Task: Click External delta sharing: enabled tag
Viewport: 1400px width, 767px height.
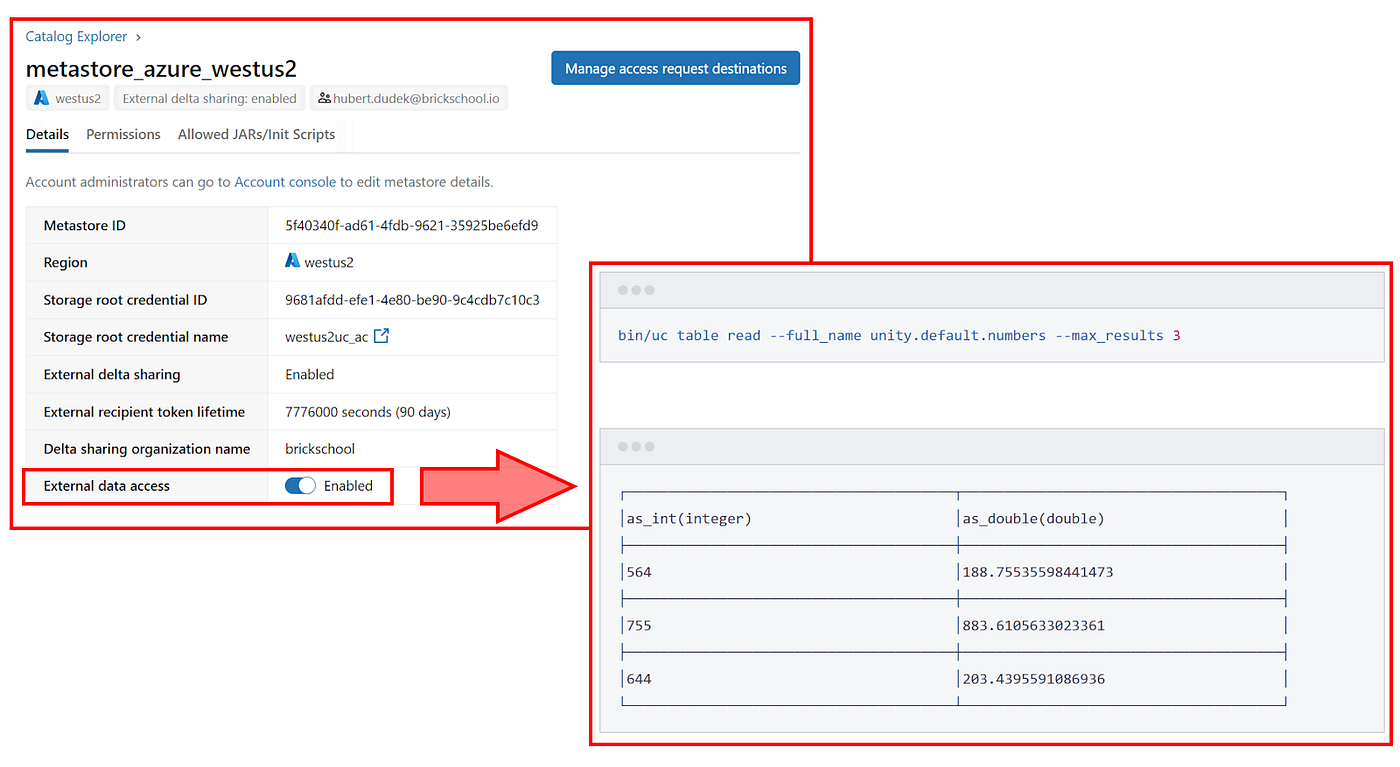Action: [x=209, y=98]
